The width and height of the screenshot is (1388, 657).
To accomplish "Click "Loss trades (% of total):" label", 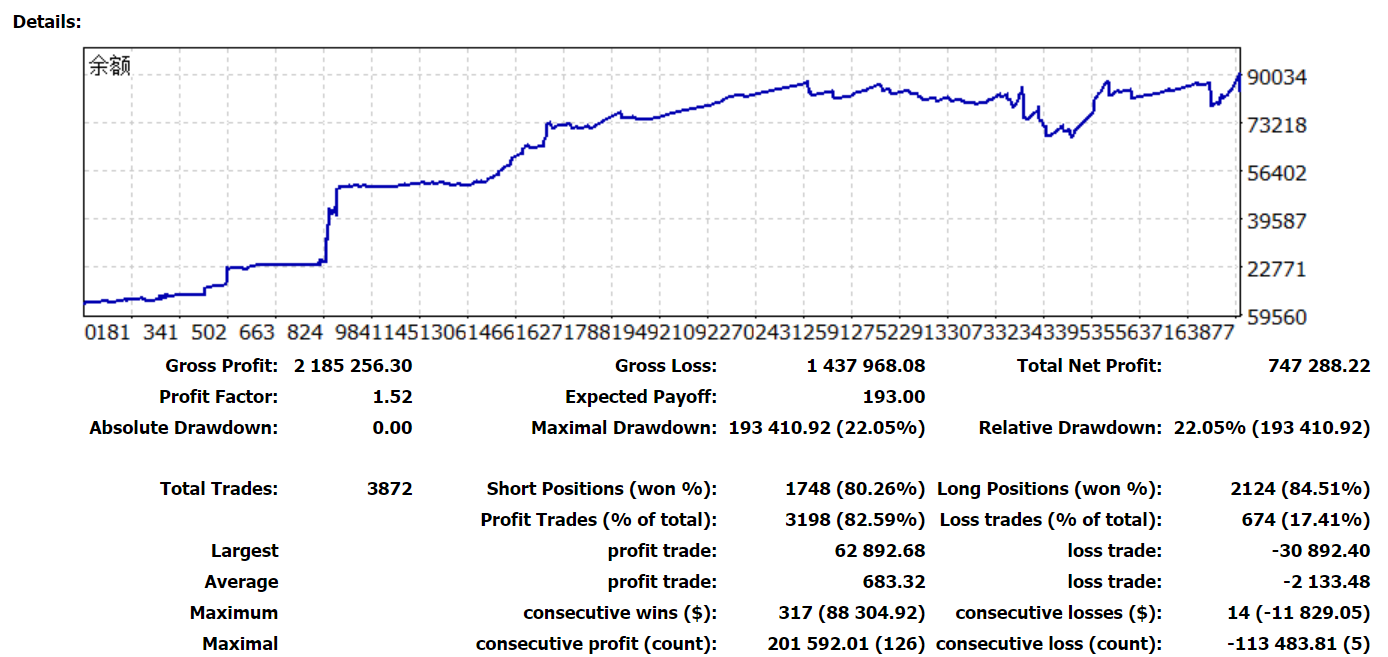I will point(1051,520).
